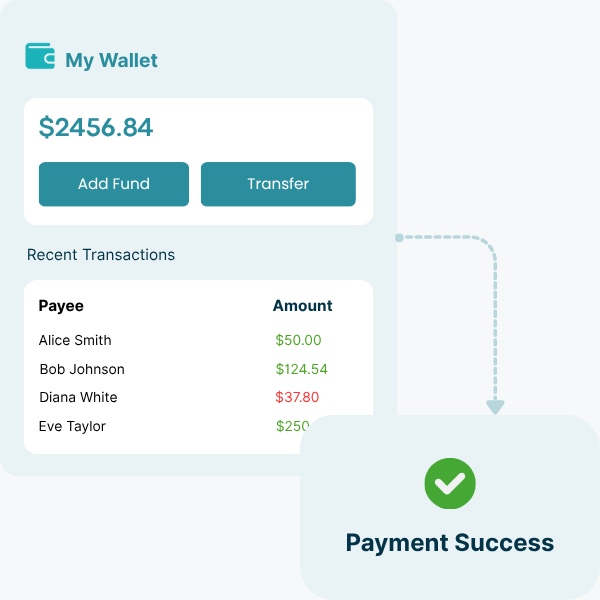Open the Recent Transactions heading

(101, 255)
